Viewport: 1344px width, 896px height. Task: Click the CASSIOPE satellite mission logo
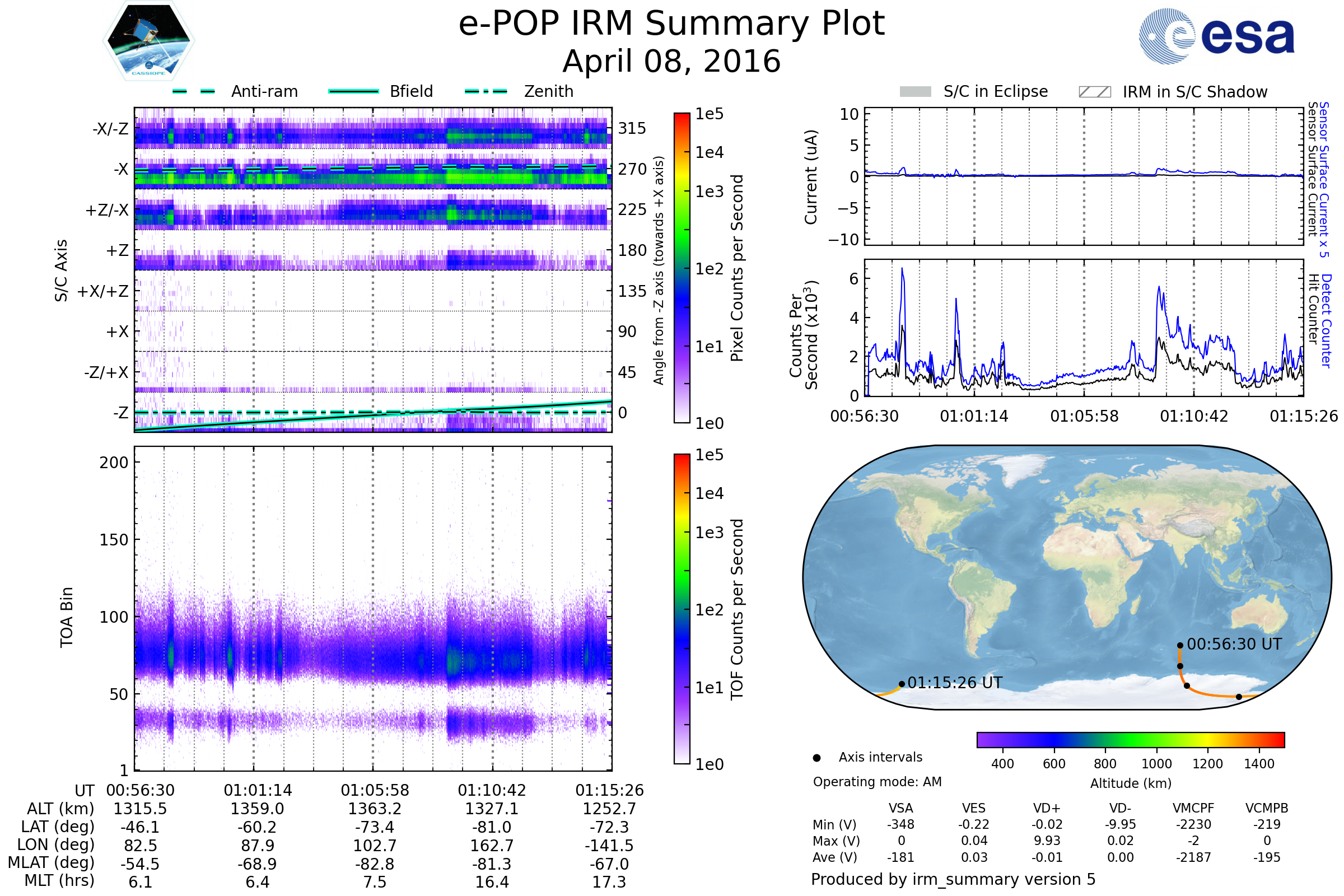pyautogui.click(x=148, y=41)
